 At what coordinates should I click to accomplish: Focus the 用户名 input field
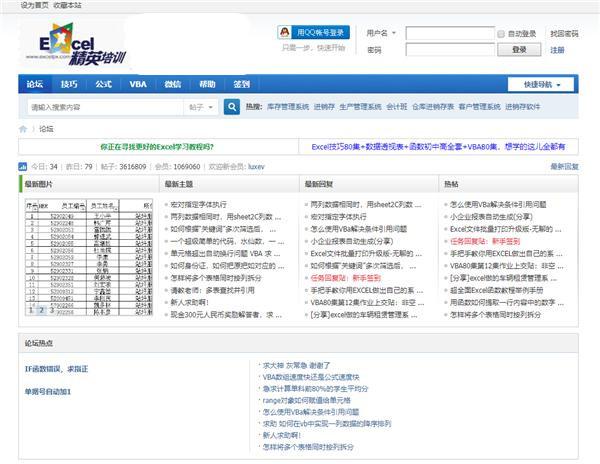click(450, 33)
